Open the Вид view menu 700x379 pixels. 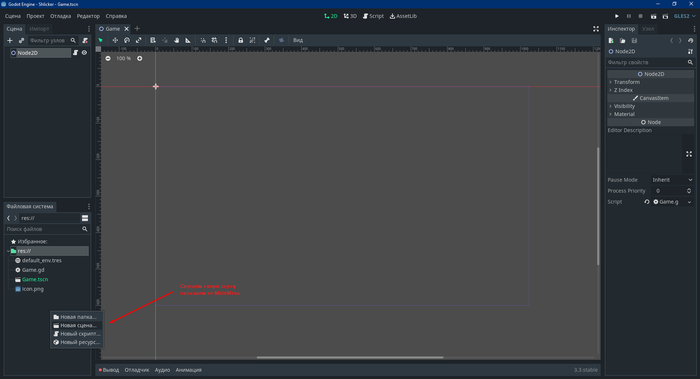298,40
